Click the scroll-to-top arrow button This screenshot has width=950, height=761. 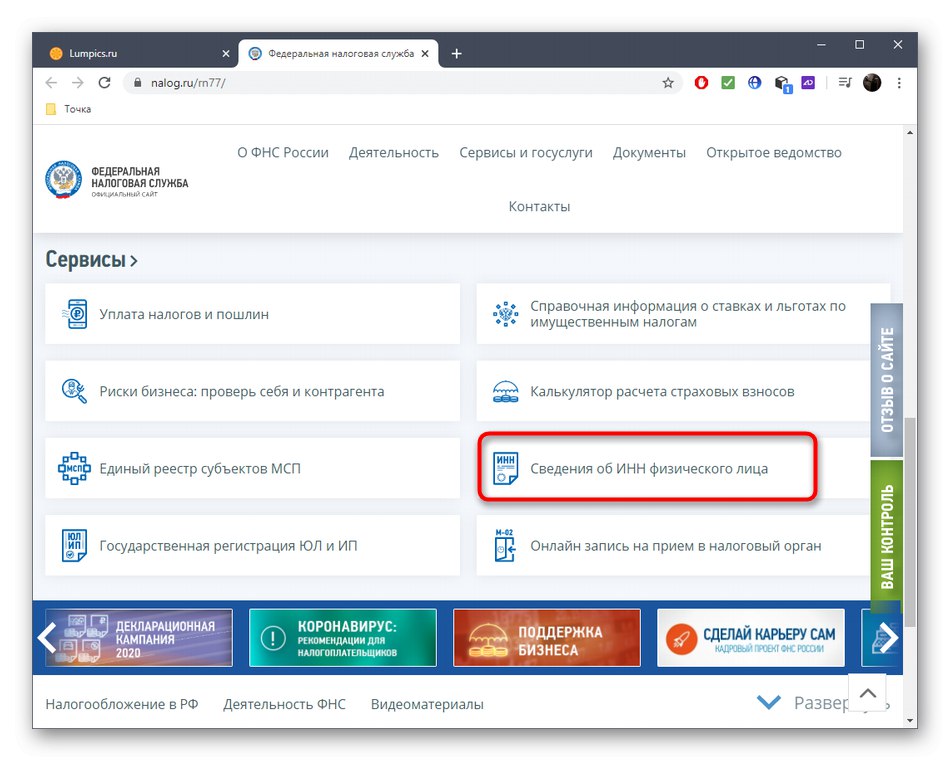pos(868,693)
